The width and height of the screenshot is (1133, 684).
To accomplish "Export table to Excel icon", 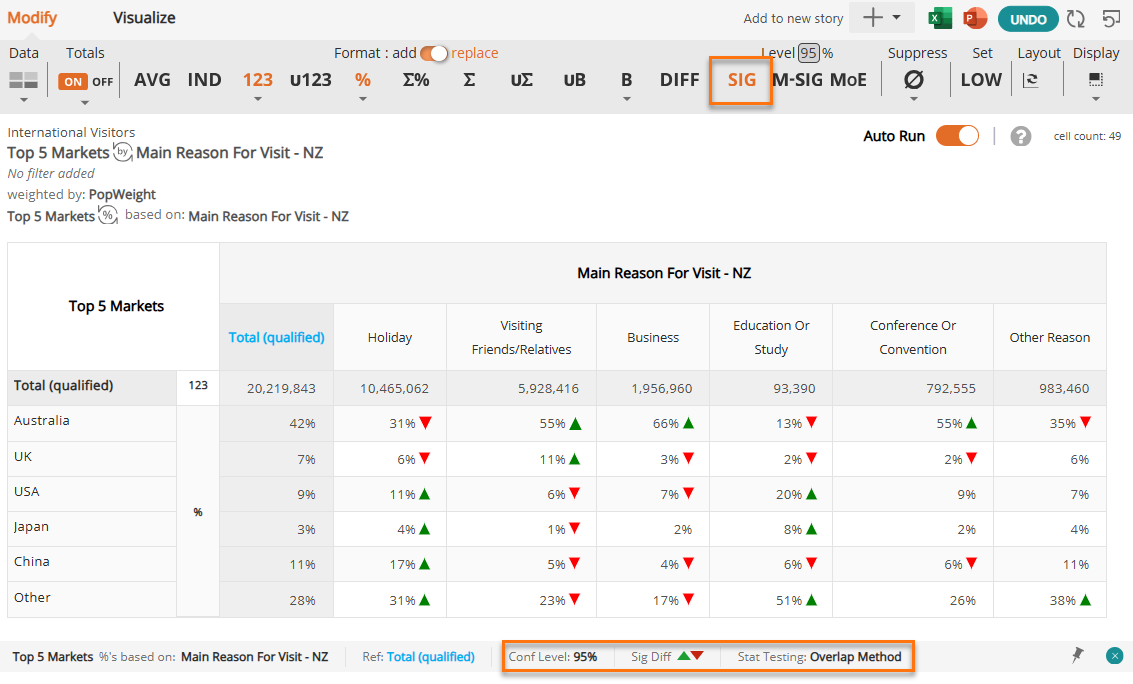I will (x=939, y=18).
